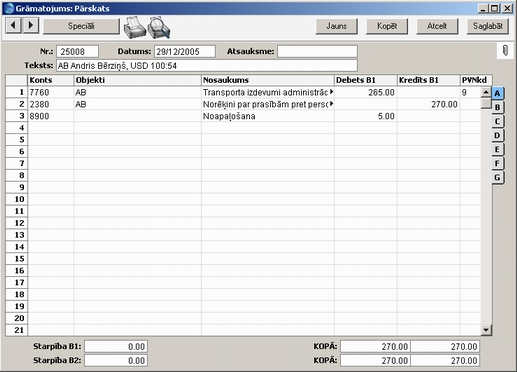Go to the previous record arrow
The image size is (517, 372).
(13, 25)
